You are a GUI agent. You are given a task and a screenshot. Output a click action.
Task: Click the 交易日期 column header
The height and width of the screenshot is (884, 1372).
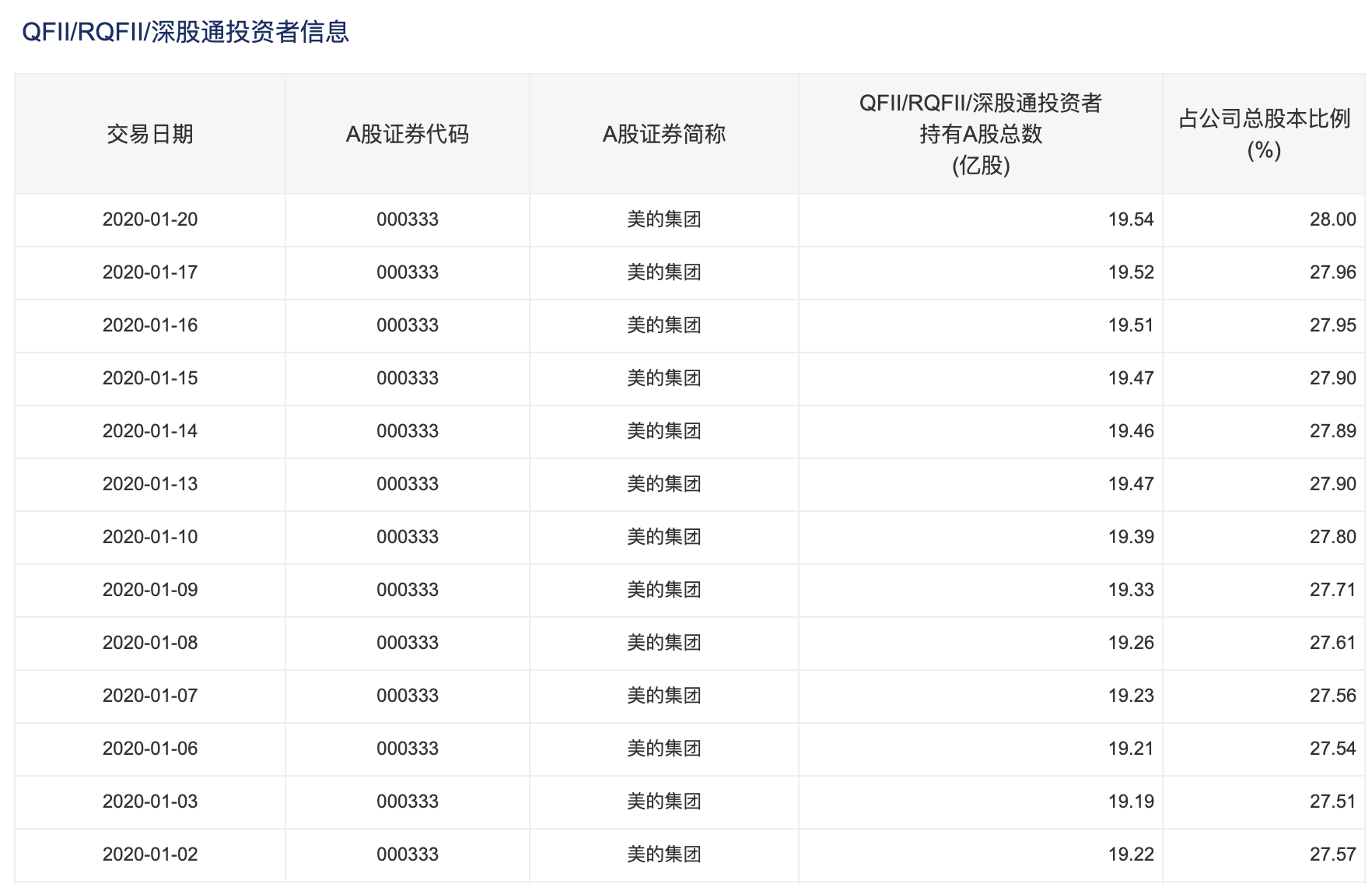(150, 134)
